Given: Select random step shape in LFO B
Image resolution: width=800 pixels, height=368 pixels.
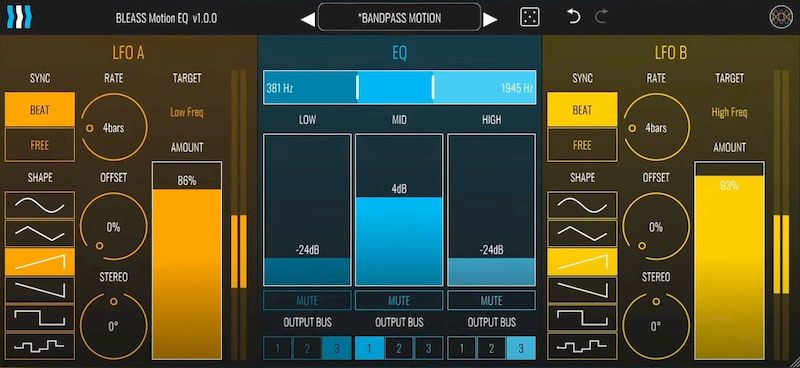Looking at the screenshot, I should pos(582,347).
